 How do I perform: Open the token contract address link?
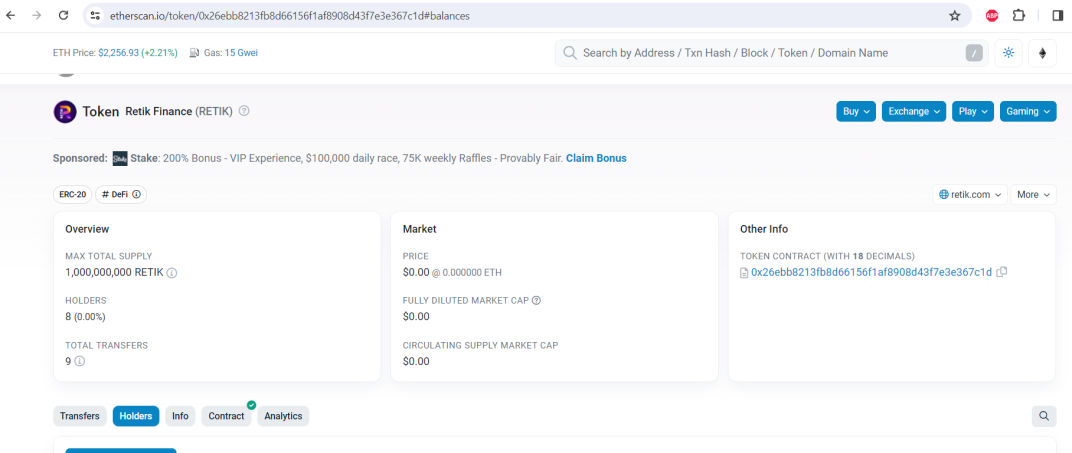coord(871,273)
